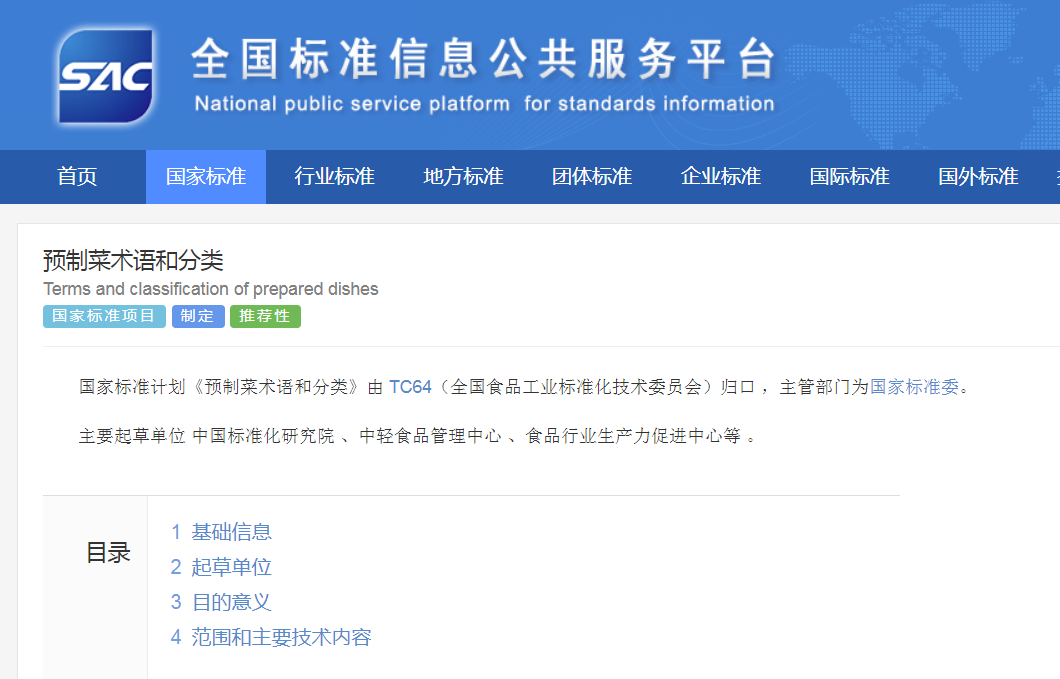Viewport: 1060px width, 679px height.
Task: Select 团体标准 from navigation
Action: (591, 176)
